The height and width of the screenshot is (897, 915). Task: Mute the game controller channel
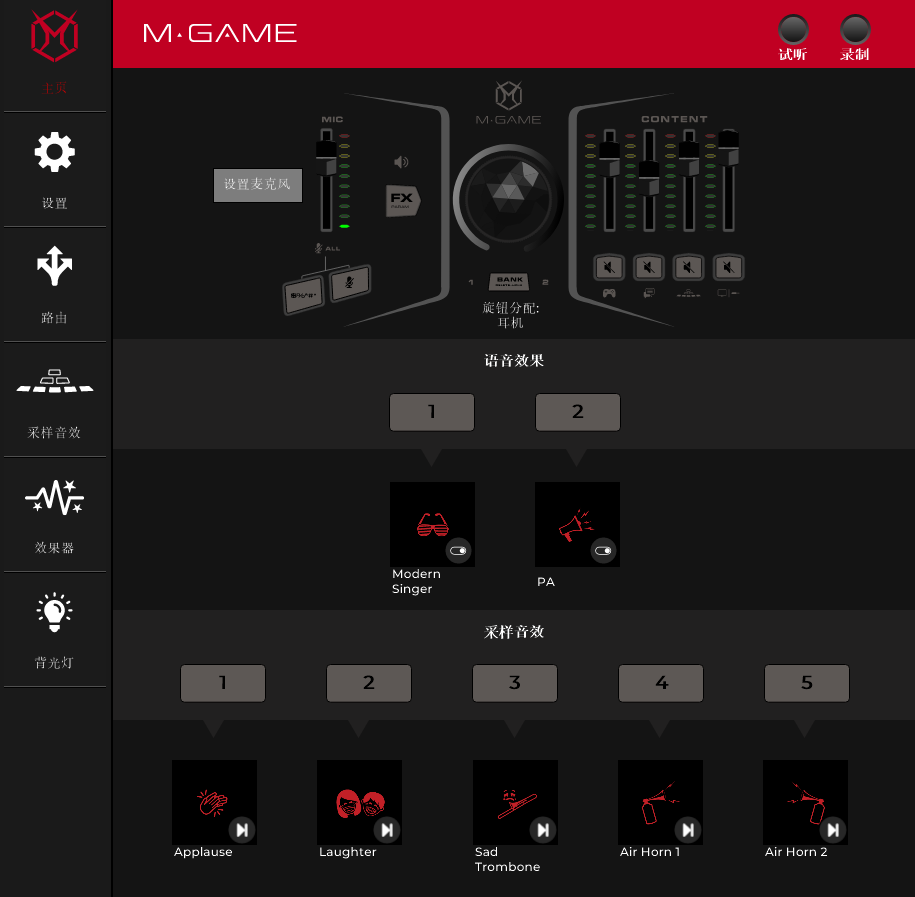point(609,268)
